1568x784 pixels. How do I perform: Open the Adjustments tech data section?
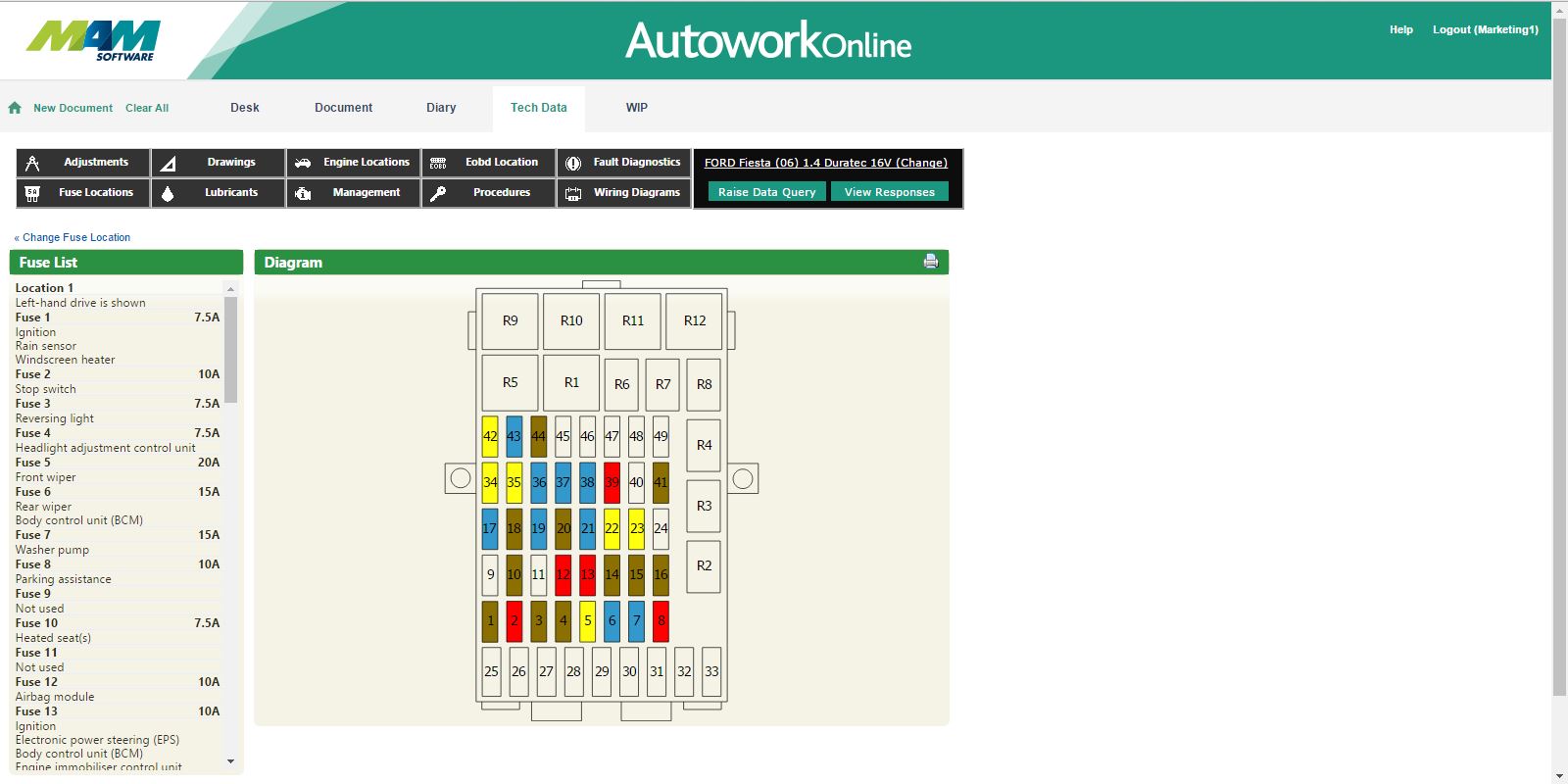pos(83,163)
